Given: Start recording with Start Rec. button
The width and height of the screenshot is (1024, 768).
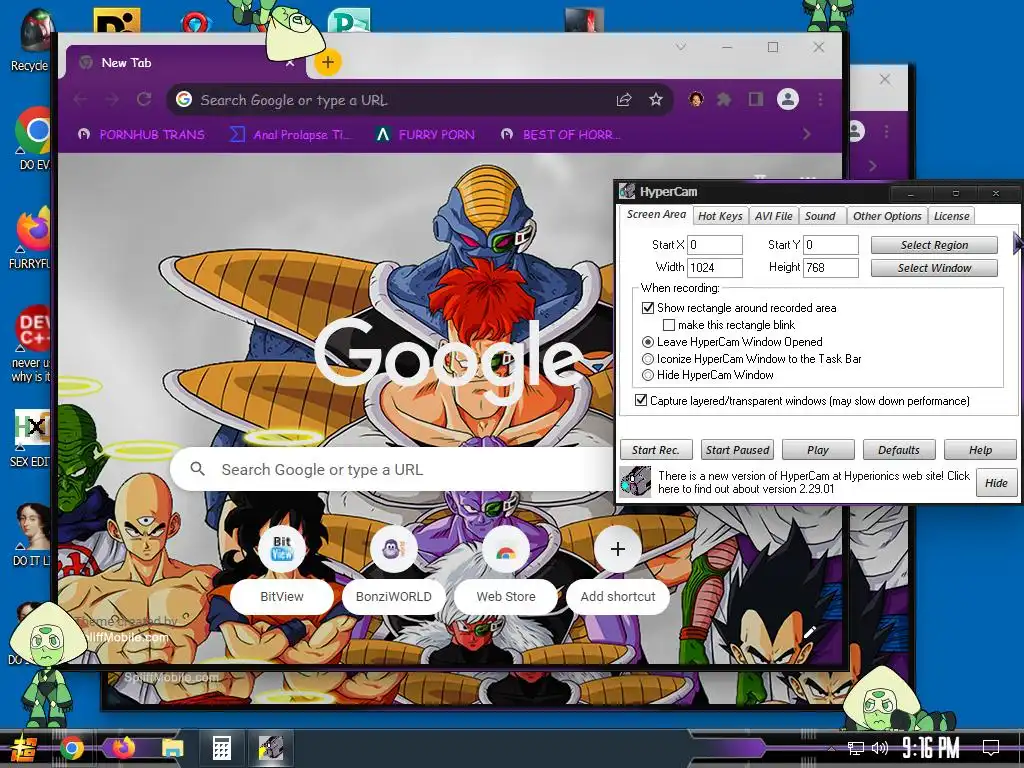Looking at the screenshot, I should [x=655, y=450].
